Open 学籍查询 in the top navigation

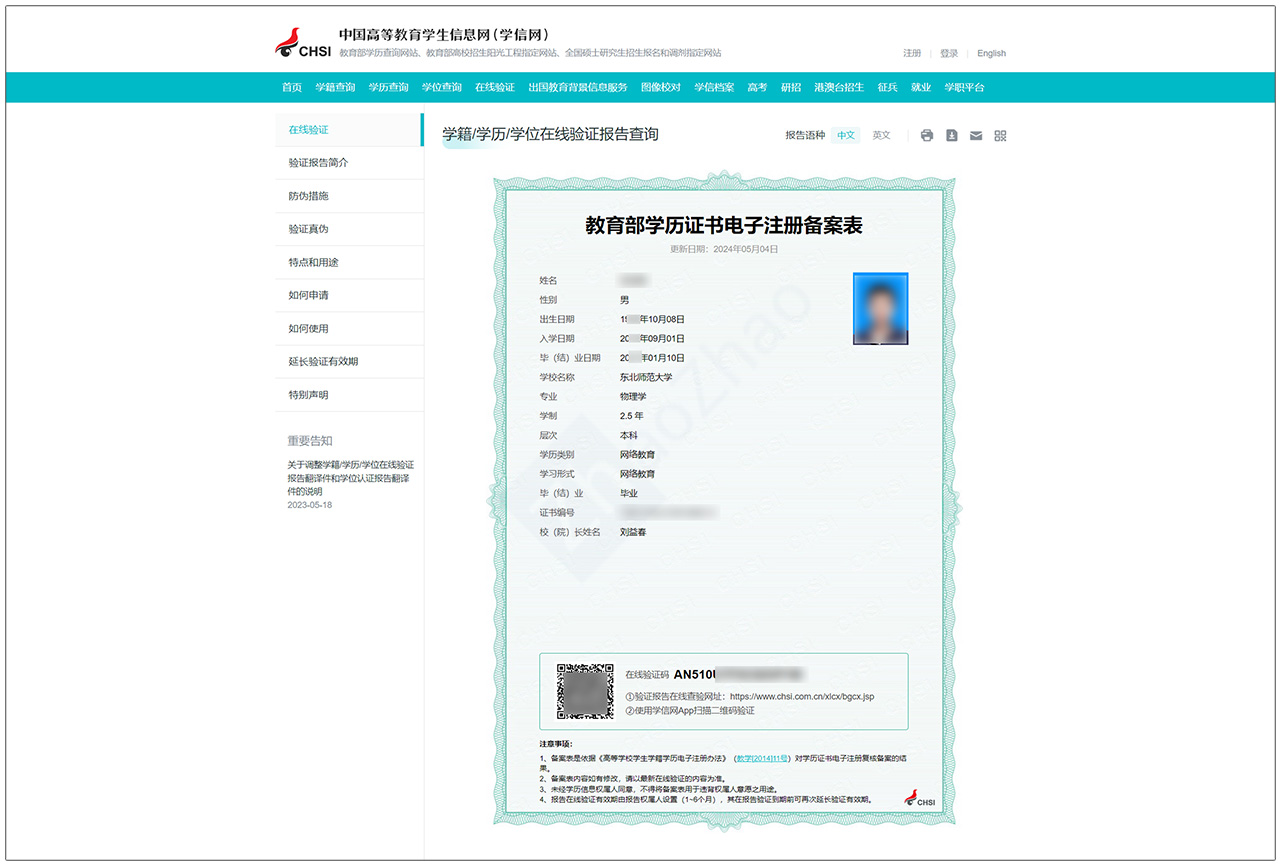(x=334, y=87)
